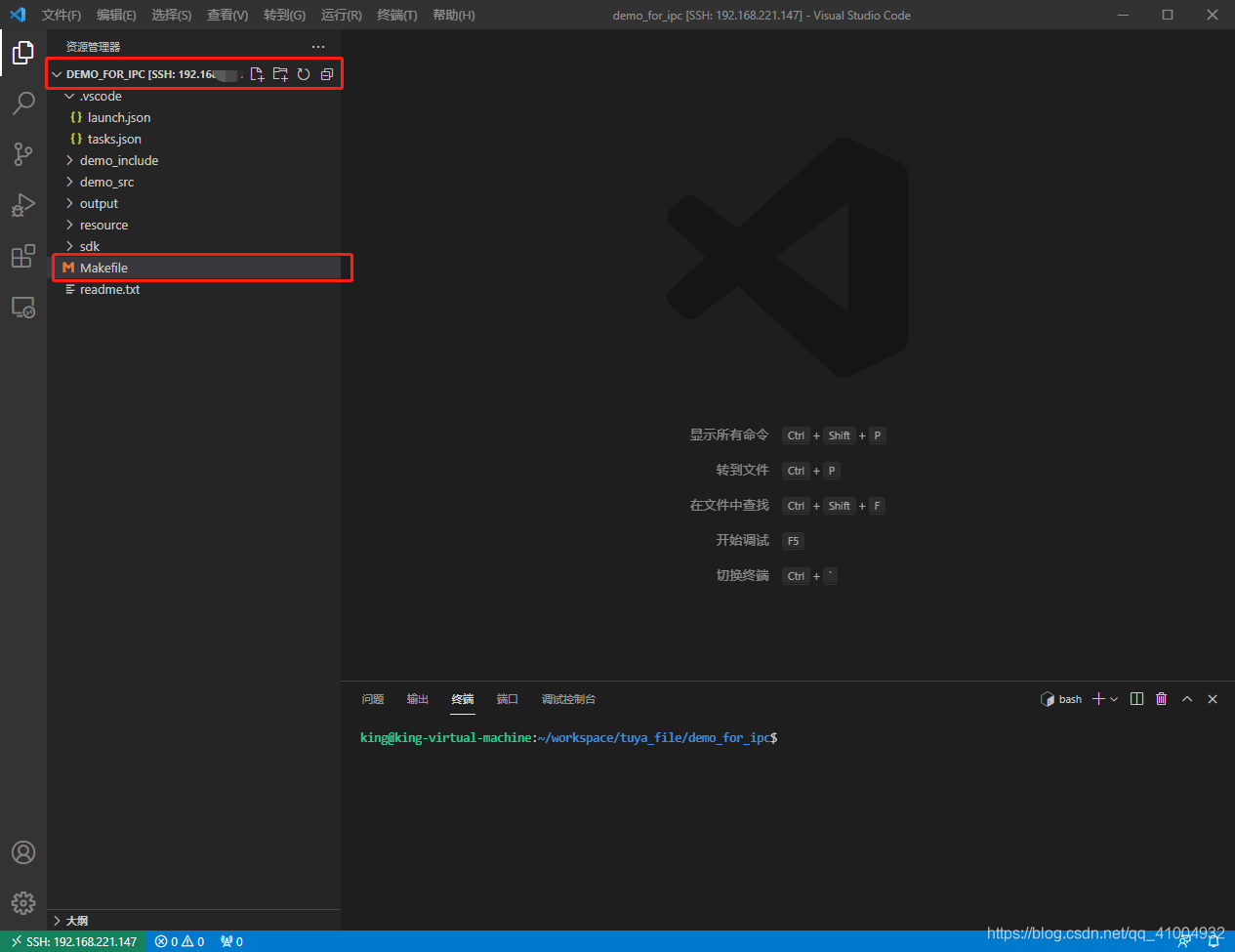Open the Makefile file
The image size is (1235, 952).
tap(103, 267)
